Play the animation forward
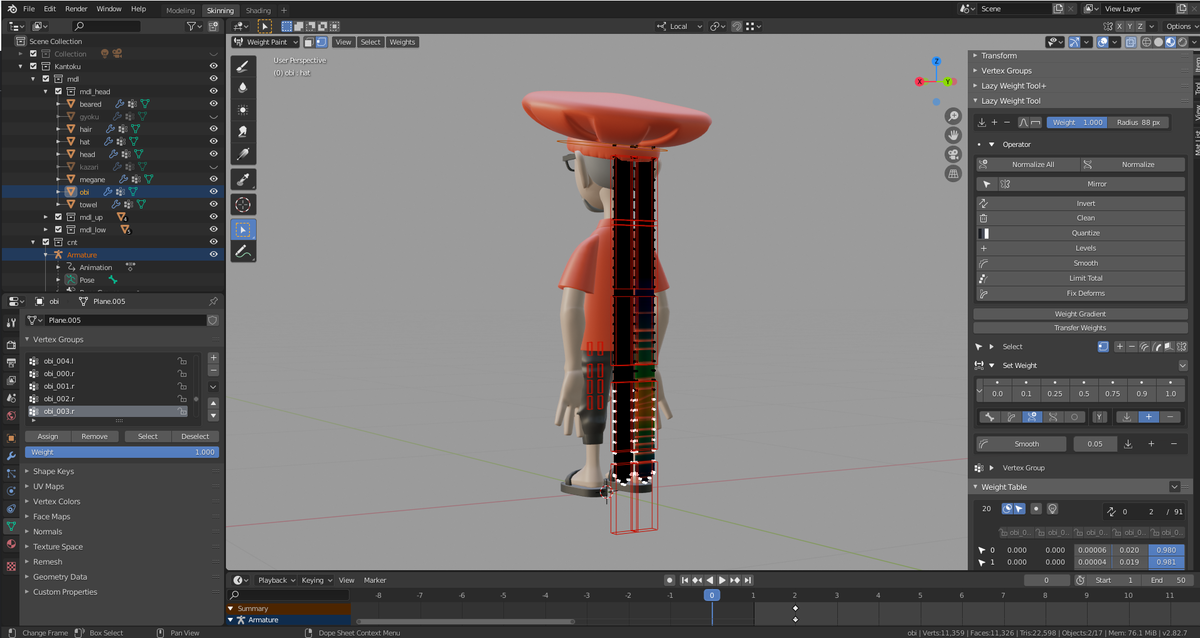This screenshot has height=638, width=1200. [722, 580]
